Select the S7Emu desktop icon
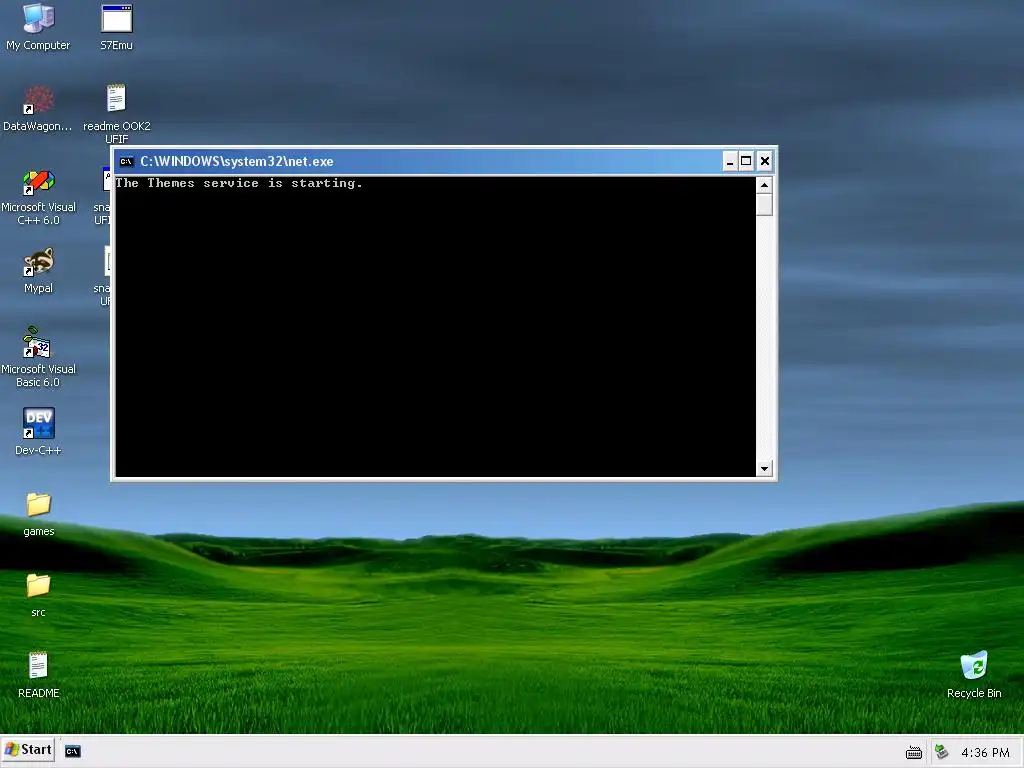Screen dimensions: 1024x768 pos(116,27)
